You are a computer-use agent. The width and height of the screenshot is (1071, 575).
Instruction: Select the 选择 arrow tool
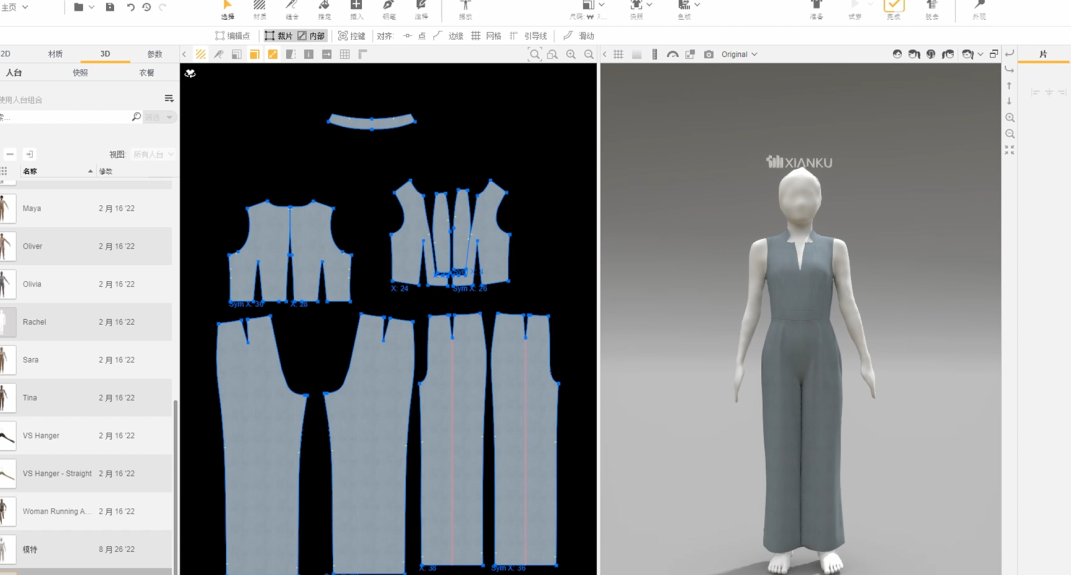point(227,8)
